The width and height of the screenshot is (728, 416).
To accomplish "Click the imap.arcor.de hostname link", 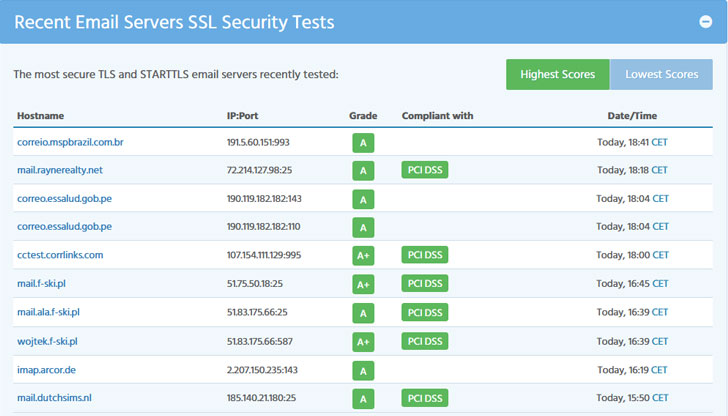I will pyautogui.click(x=47, y=369).
